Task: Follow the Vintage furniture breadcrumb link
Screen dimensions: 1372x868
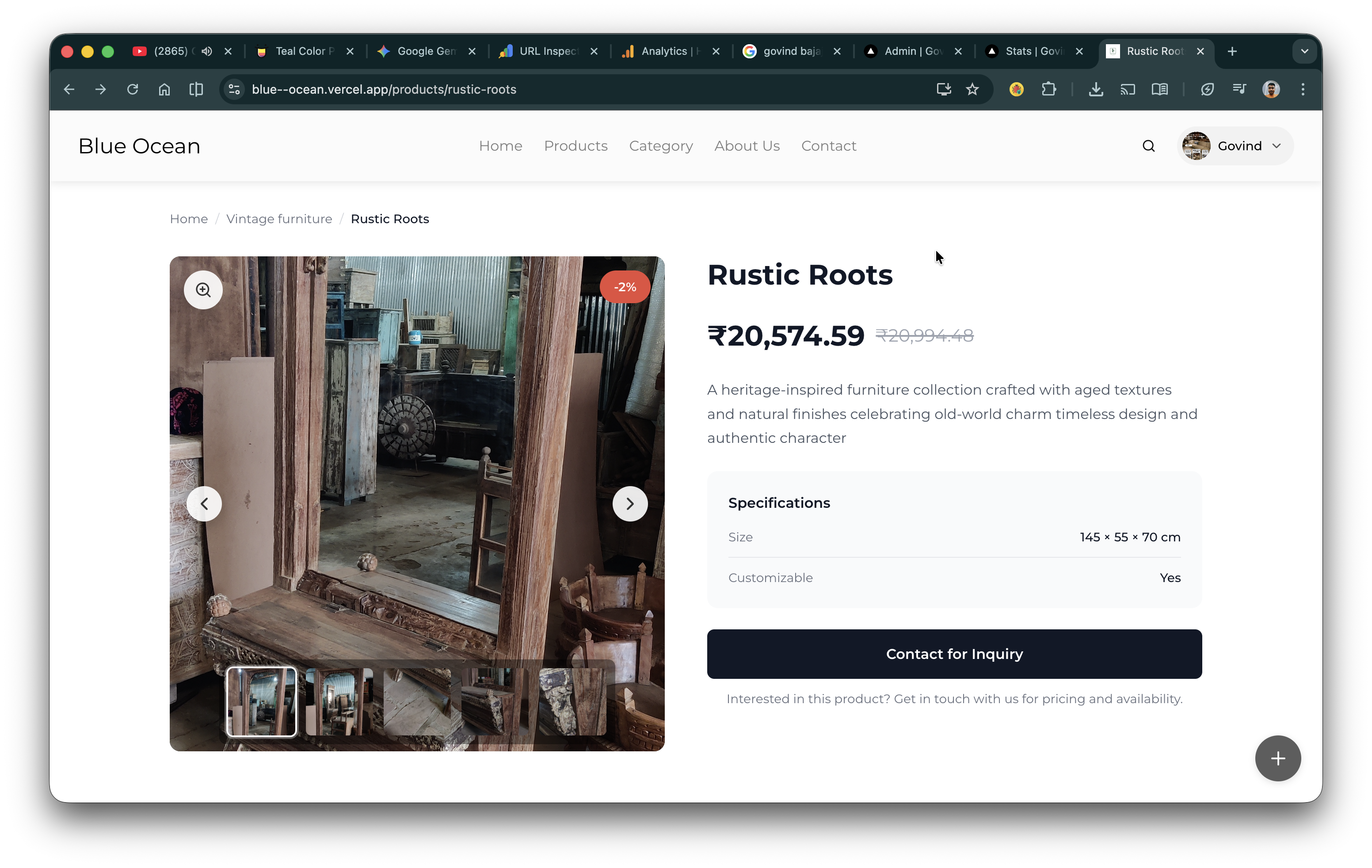Action: 278,219
